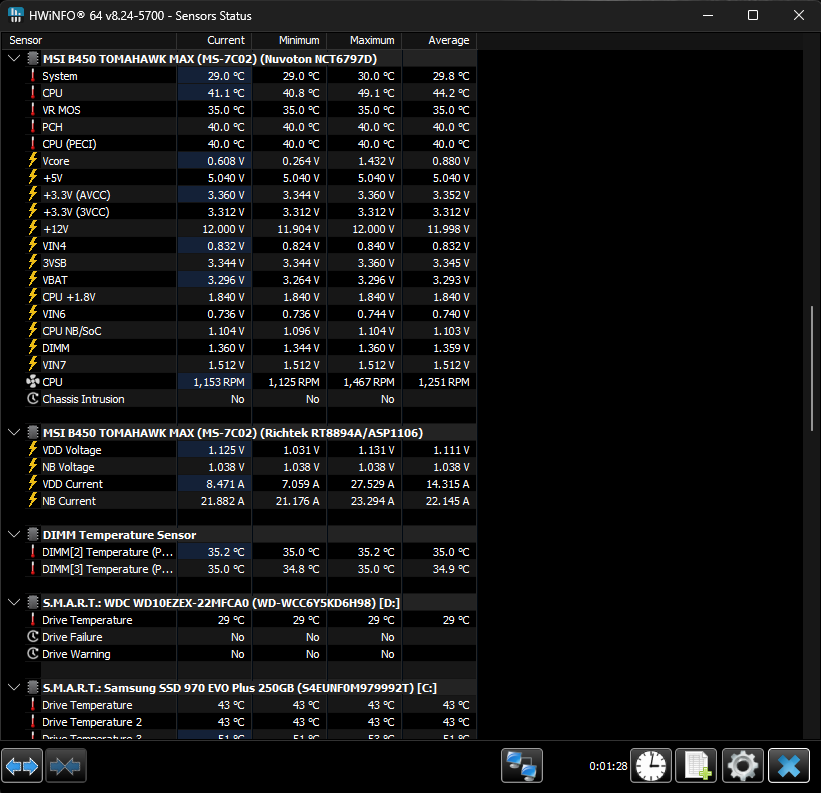This screenshot has height=793, width=821.
Task: Click the thermometer icon beside VR MOS
Action: [x=33, y=109]
